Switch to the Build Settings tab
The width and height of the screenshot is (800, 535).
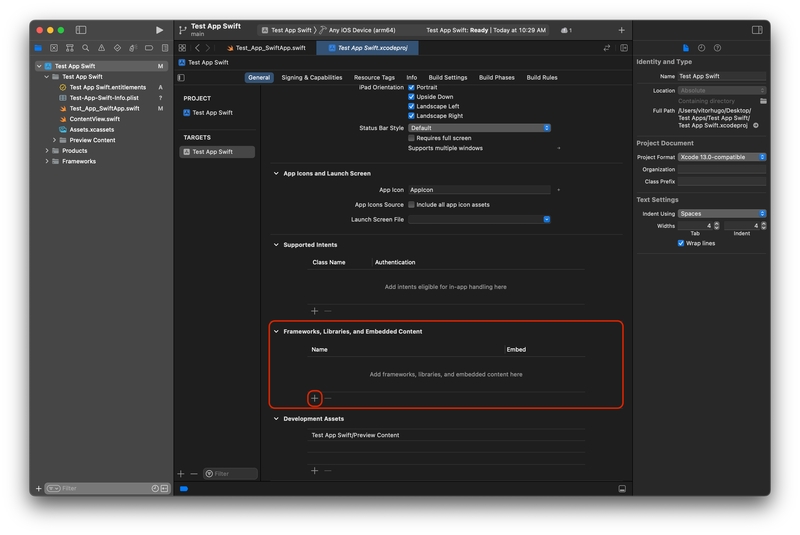(x=448, y=77)
